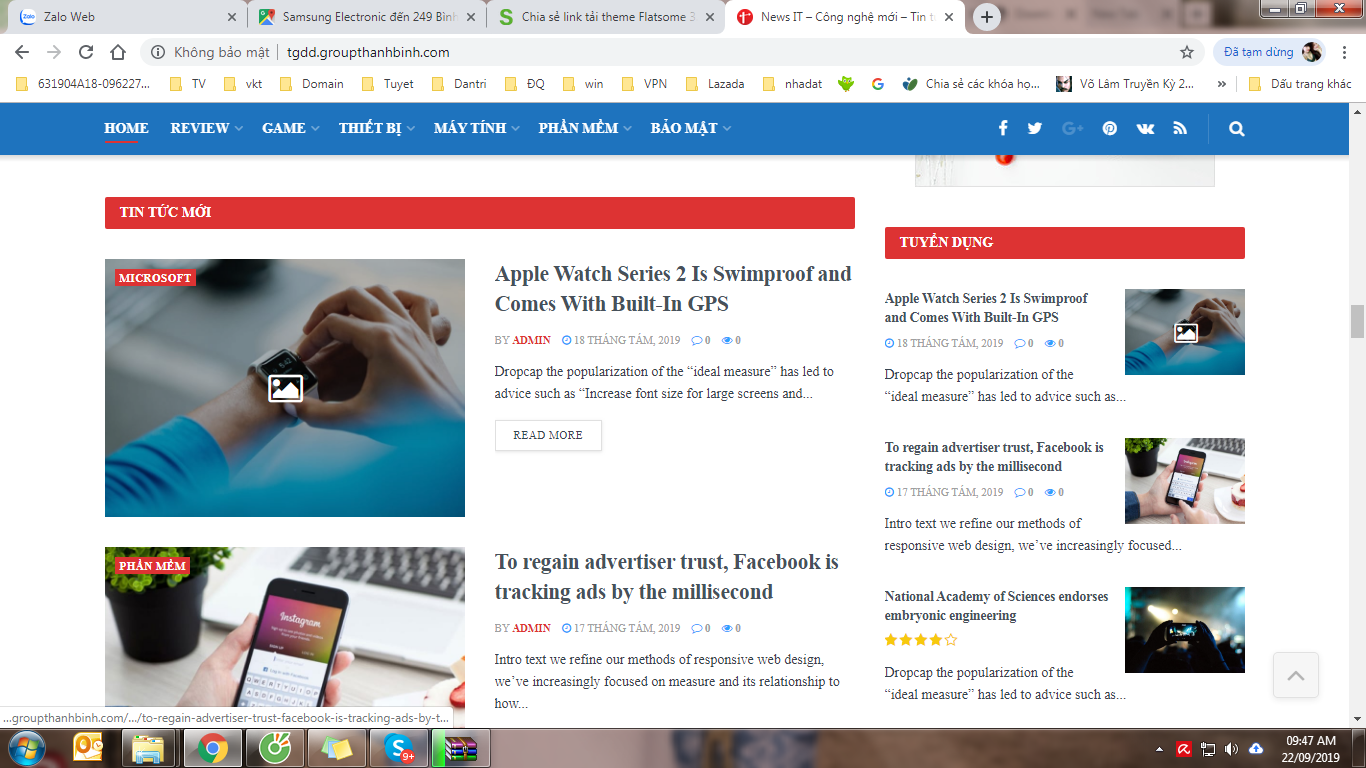Open Windows Start menu orb

point(25,748)
